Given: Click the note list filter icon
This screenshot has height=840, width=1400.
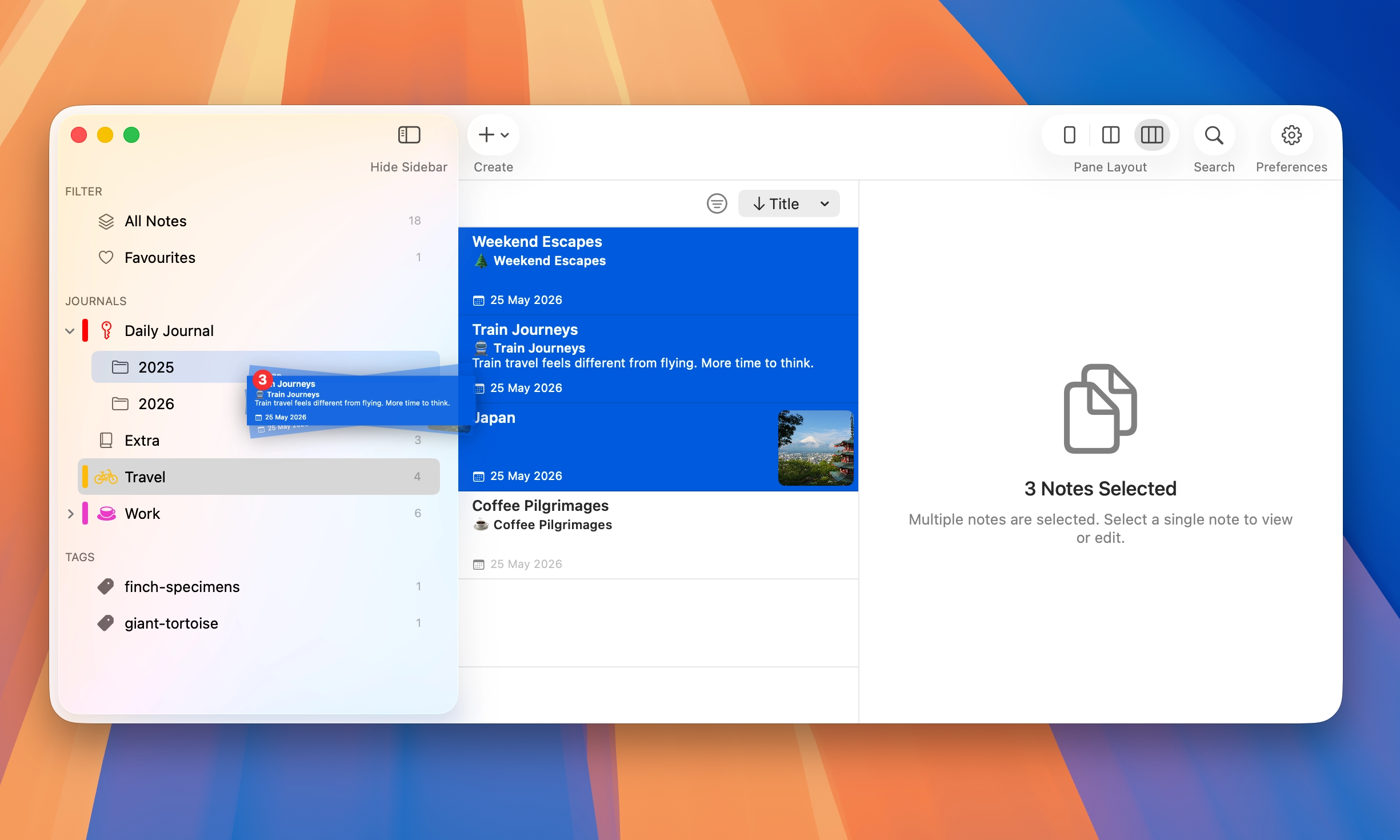Looking at the screenshot, I should pyautogui.click(x=717, y=203).
